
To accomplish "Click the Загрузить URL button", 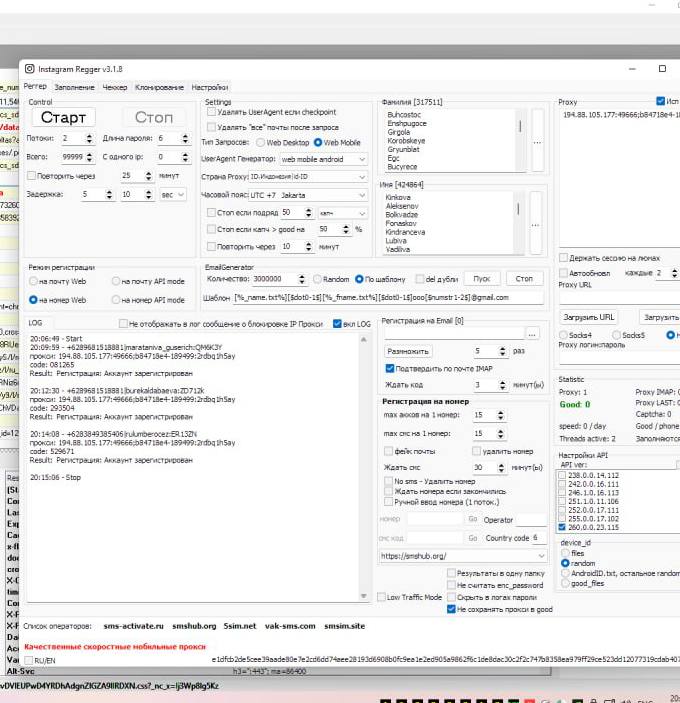I will pyautogui.click(x=587, y=317).
